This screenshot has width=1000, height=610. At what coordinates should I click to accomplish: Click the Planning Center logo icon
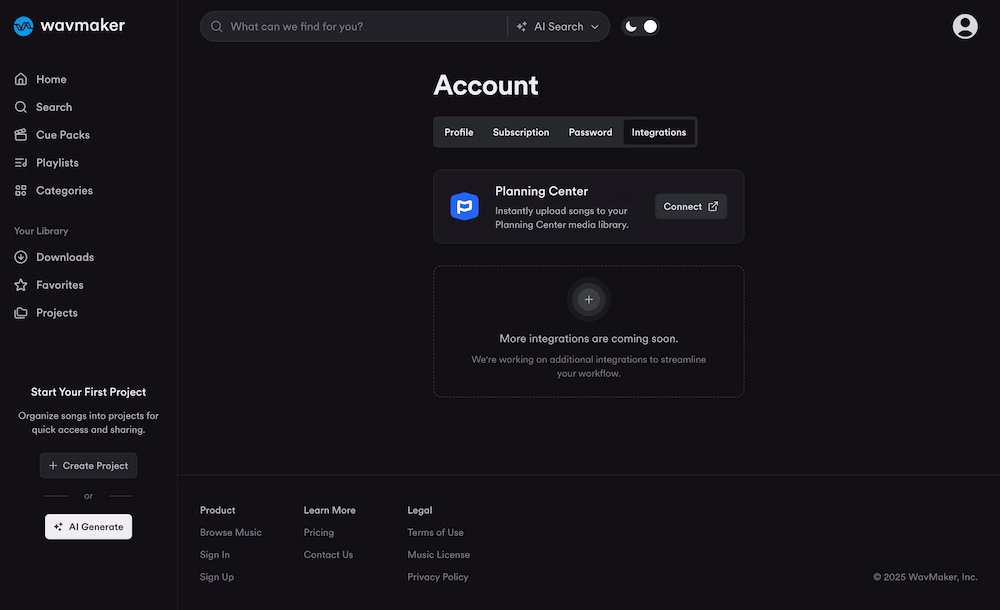[x=464, y=207]
